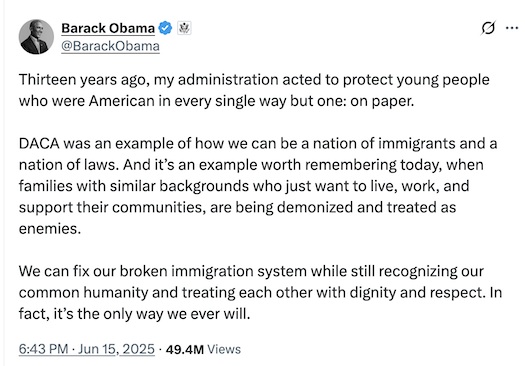Viewport: 525px width, 366px height.
Task: Click the word 'enemies.' in the post
Action: pos(50,229)
